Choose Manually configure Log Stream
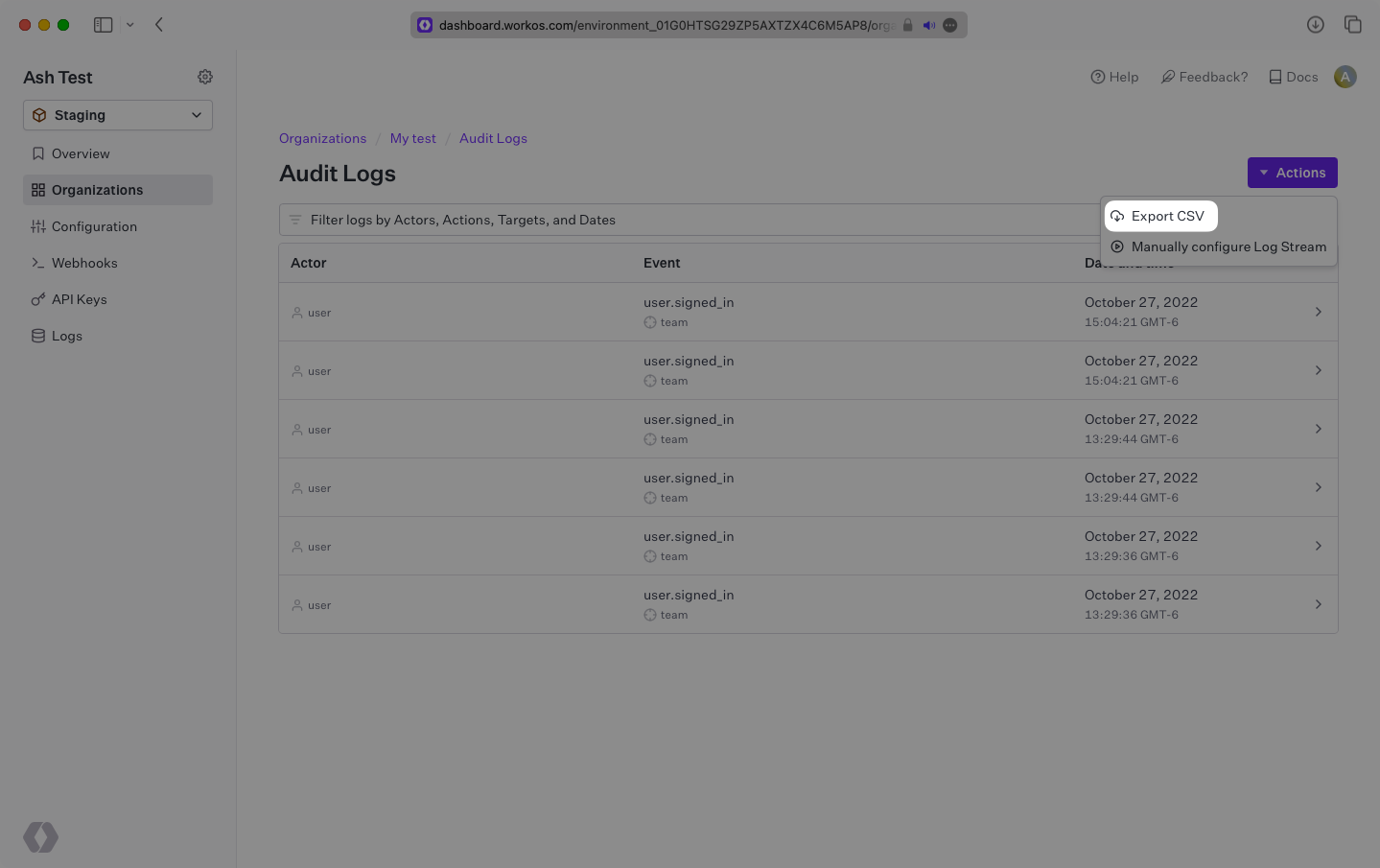 [x=1228, y=246]
